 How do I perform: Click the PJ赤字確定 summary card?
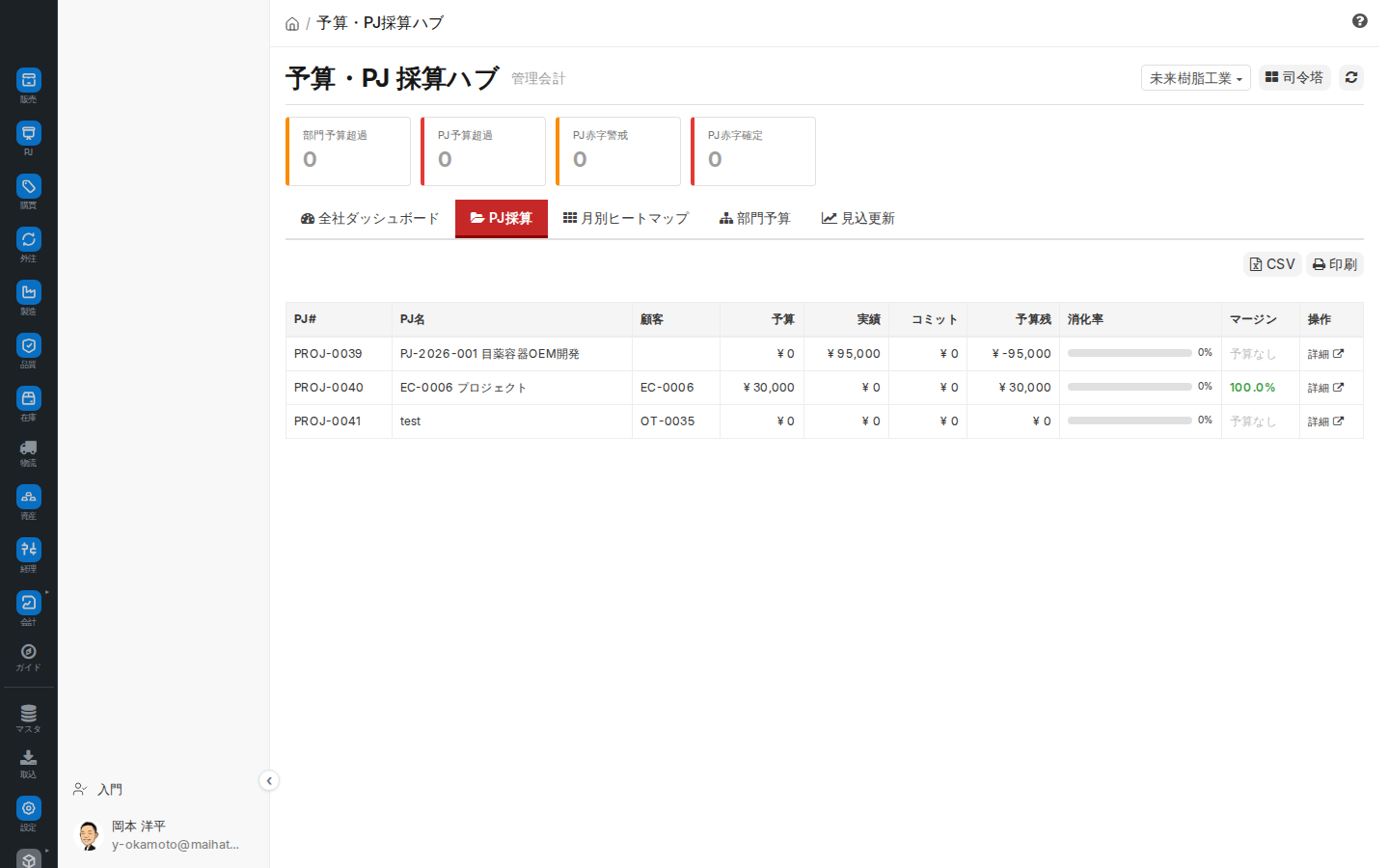[753, 151]
